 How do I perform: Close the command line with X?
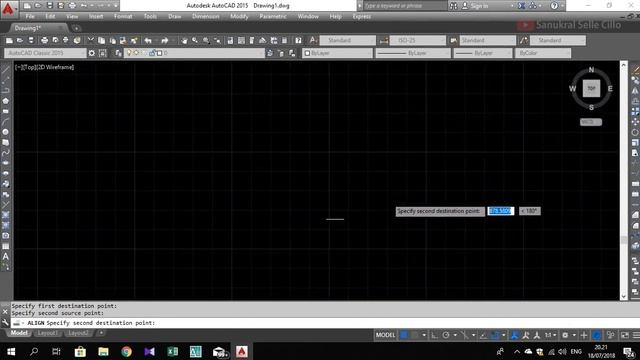(5, 311)
